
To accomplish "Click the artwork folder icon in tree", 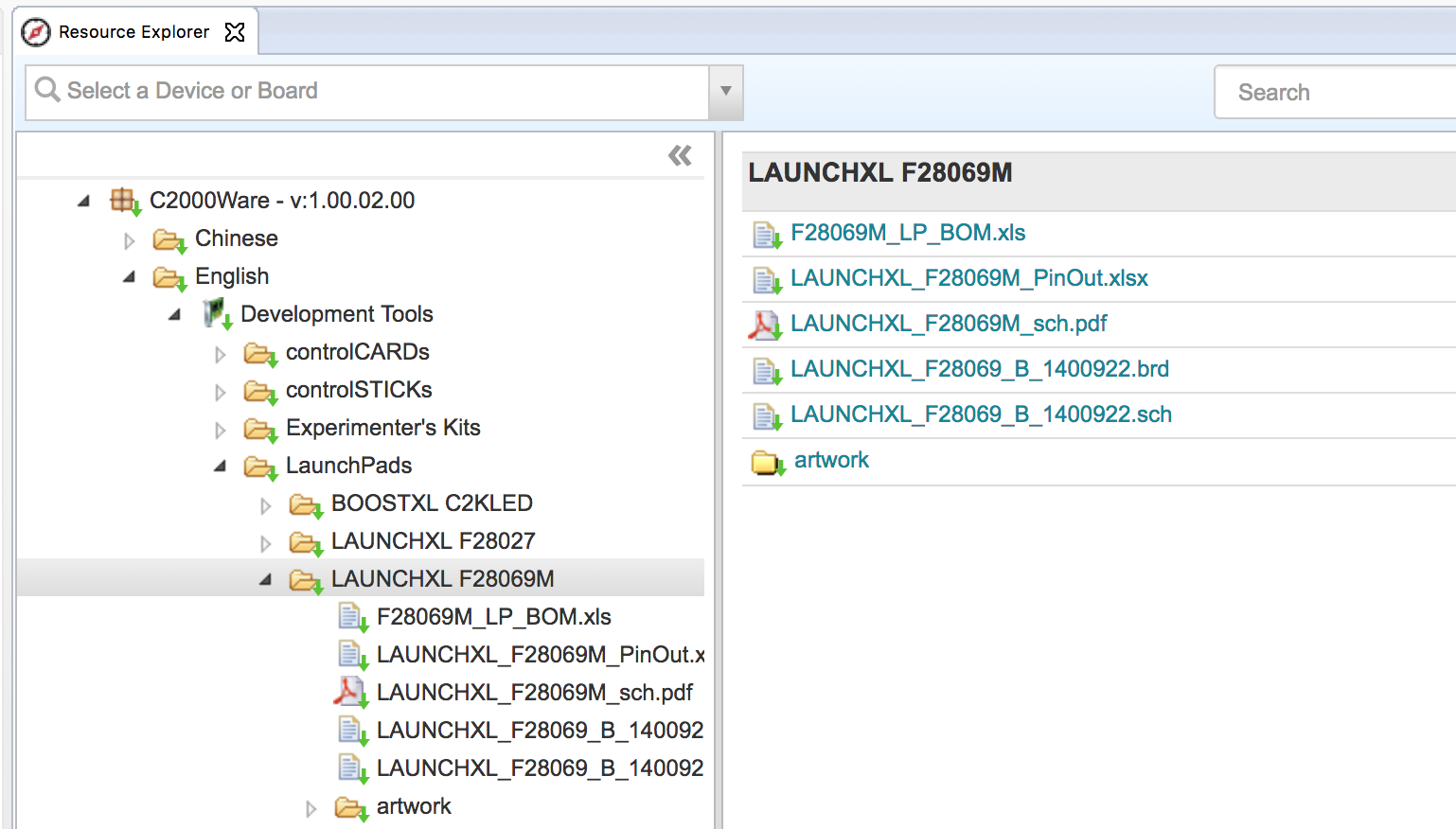I will point(351,808).
